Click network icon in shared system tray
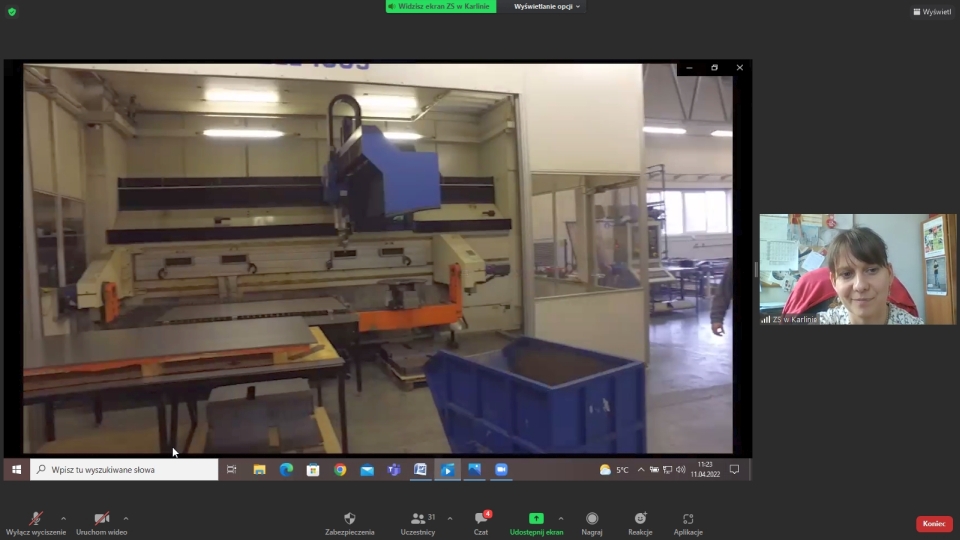 click(x=667, y=470)
